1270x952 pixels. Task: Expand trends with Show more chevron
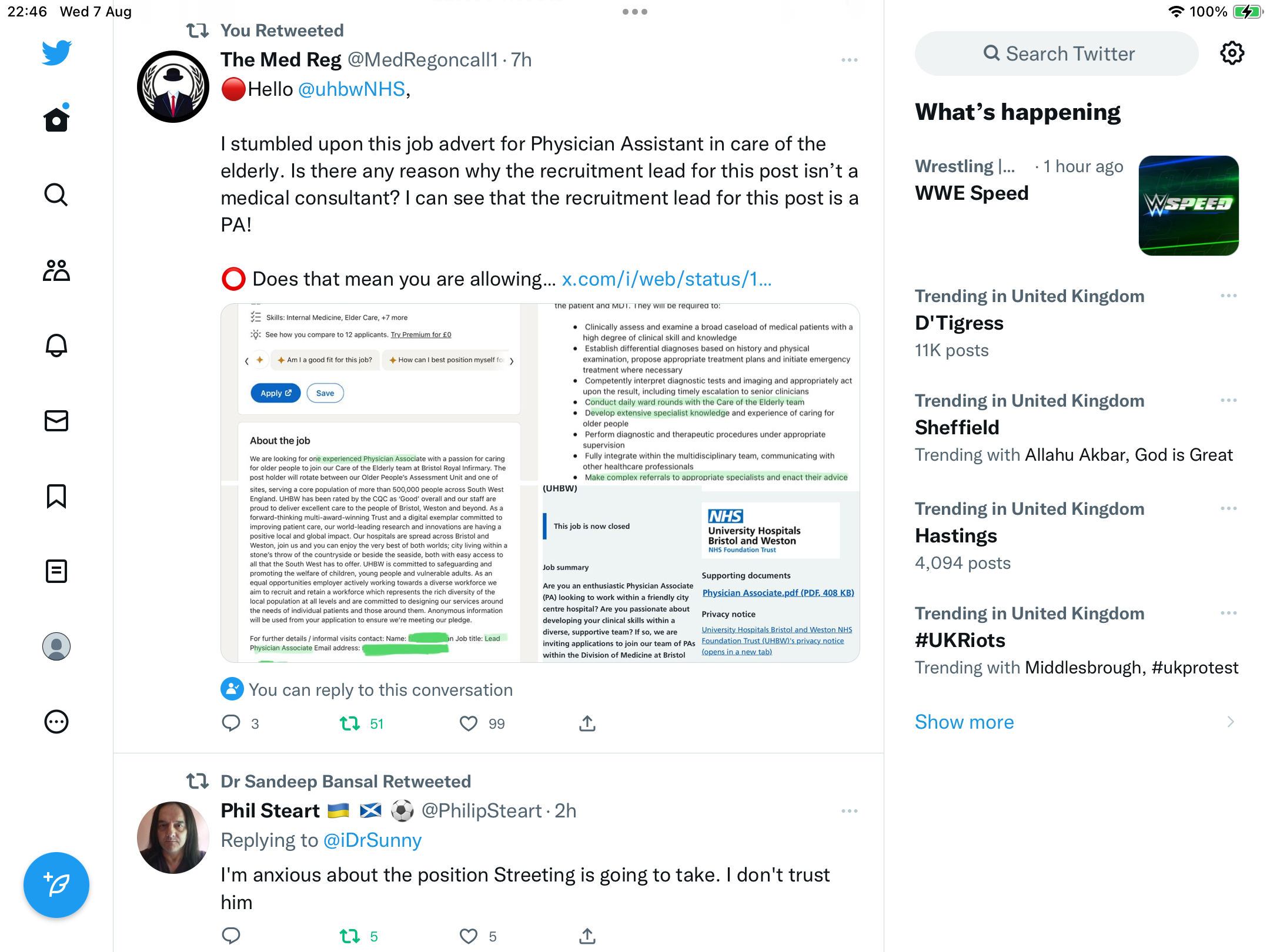[x=1231, y=722]
